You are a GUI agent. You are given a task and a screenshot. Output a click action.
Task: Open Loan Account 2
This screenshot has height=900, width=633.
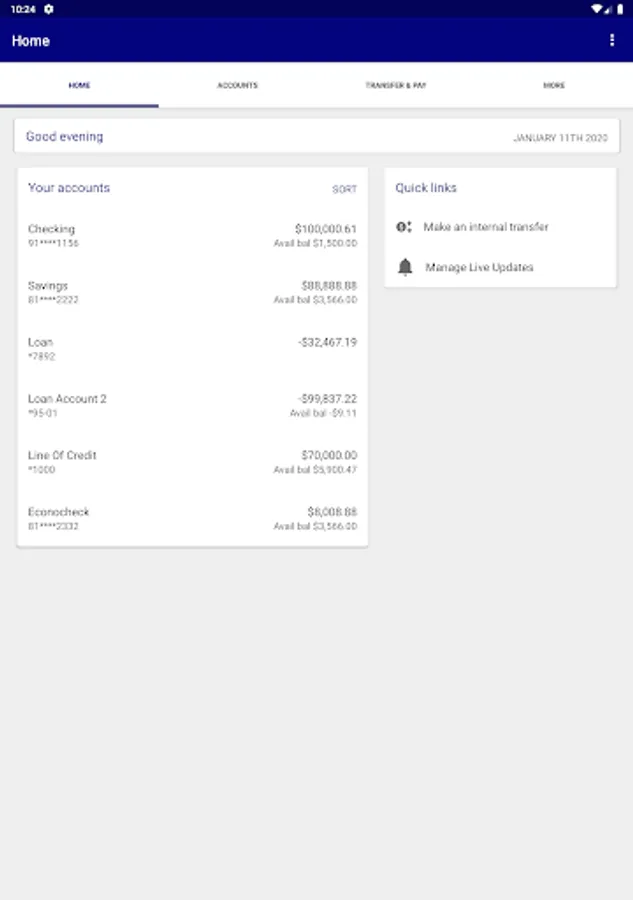[x=67, y=405]
